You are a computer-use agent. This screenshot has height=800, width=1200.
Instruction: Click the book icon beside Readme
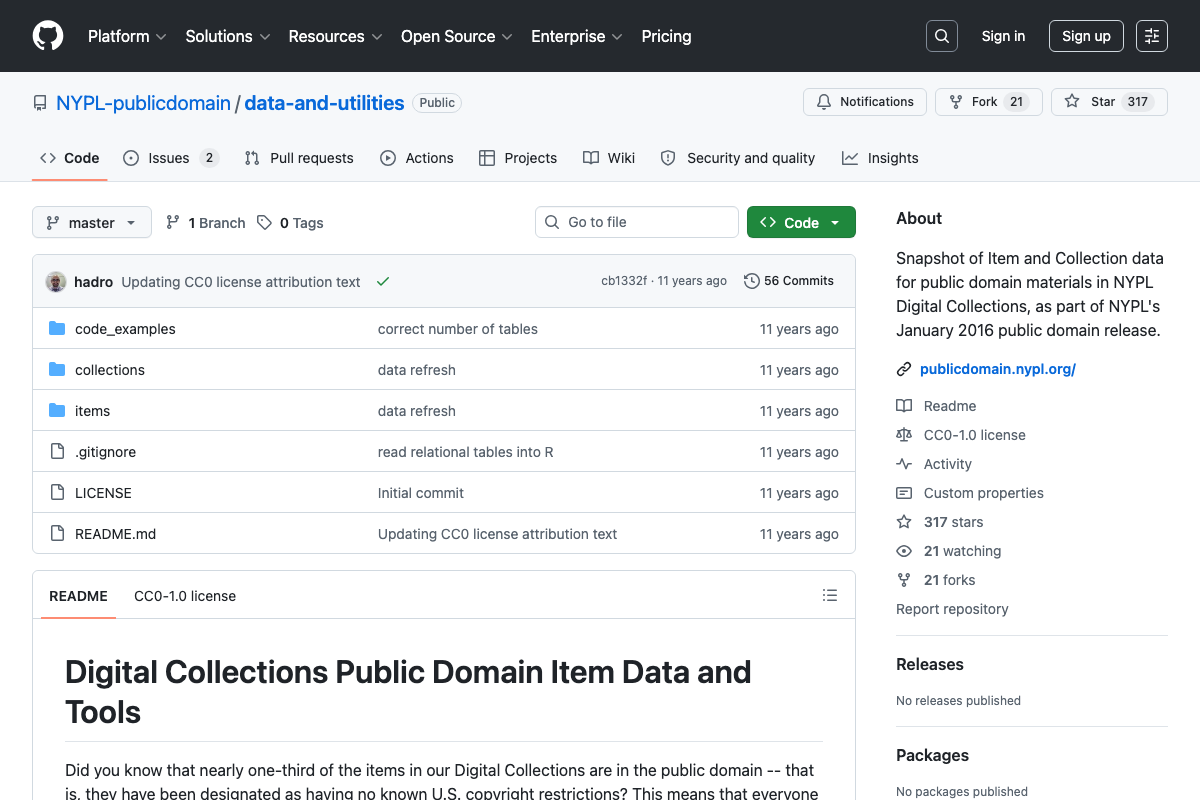(x=904, y=406)
